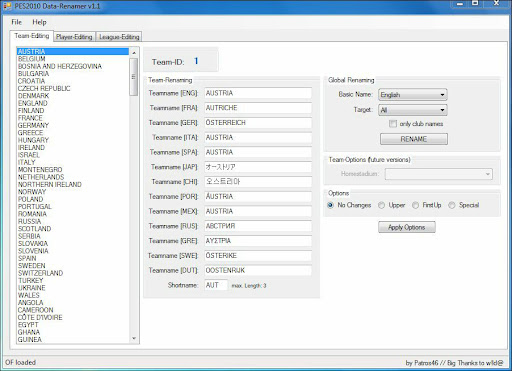Click the Shortname field containing AUT
This screenshot has width=512, height=371.
click(216, 285)
